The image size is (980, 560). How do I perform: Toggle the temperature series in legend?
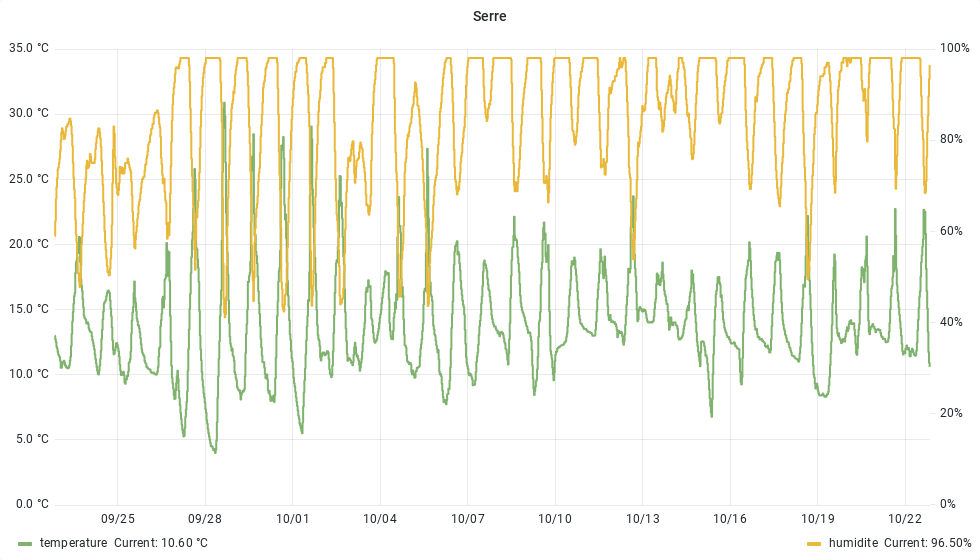click(73, 543)
